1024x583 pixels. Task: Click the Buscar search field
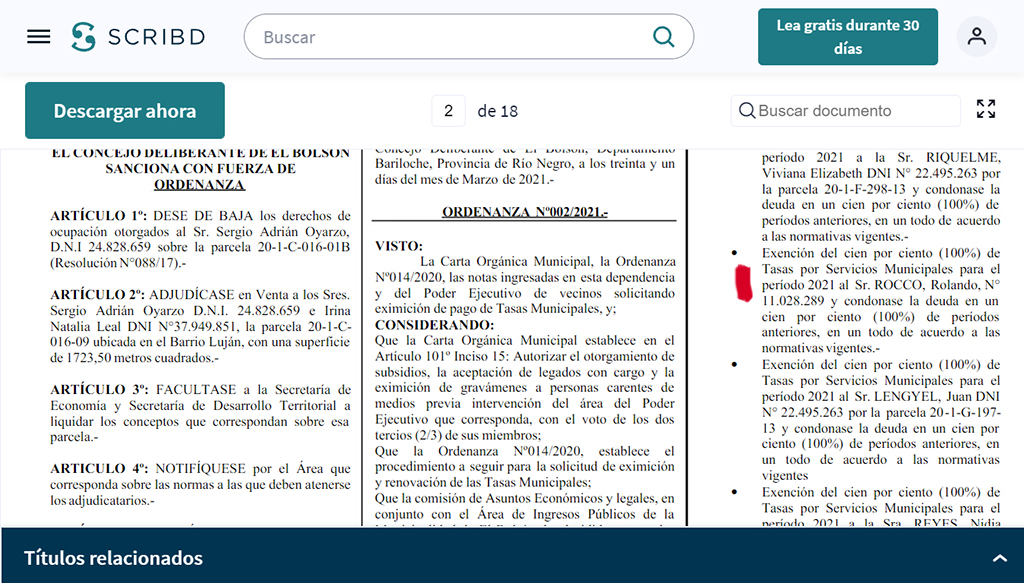[468, 37]
